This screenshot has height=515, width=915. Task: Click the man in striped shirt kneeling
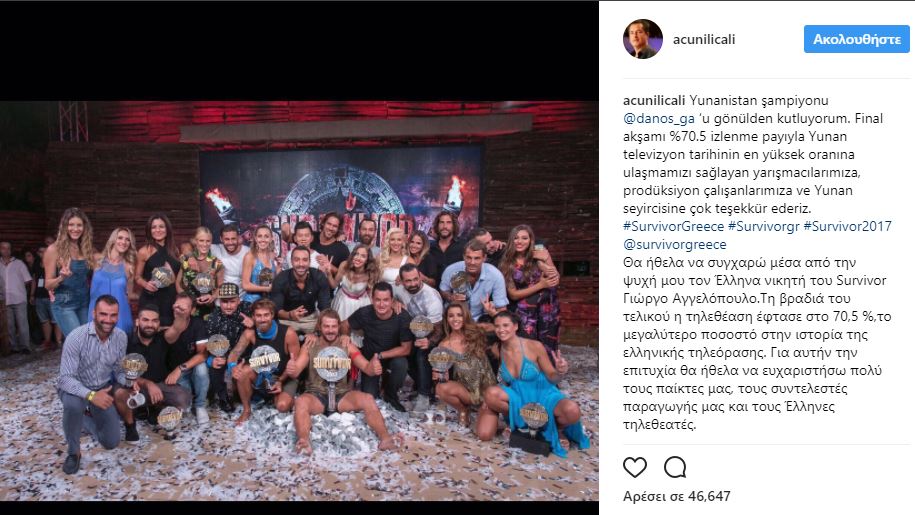(93, 379)
